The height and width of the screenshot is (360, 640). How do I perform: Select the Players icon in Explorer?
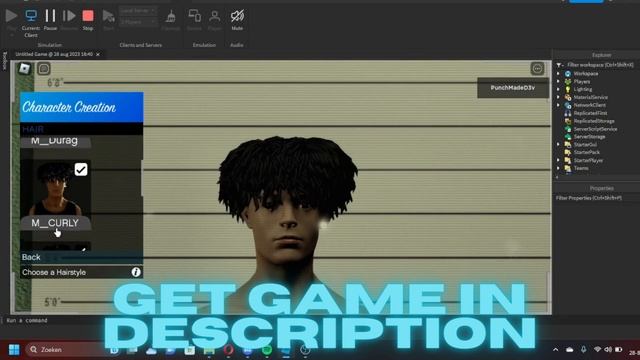(568, 82)
